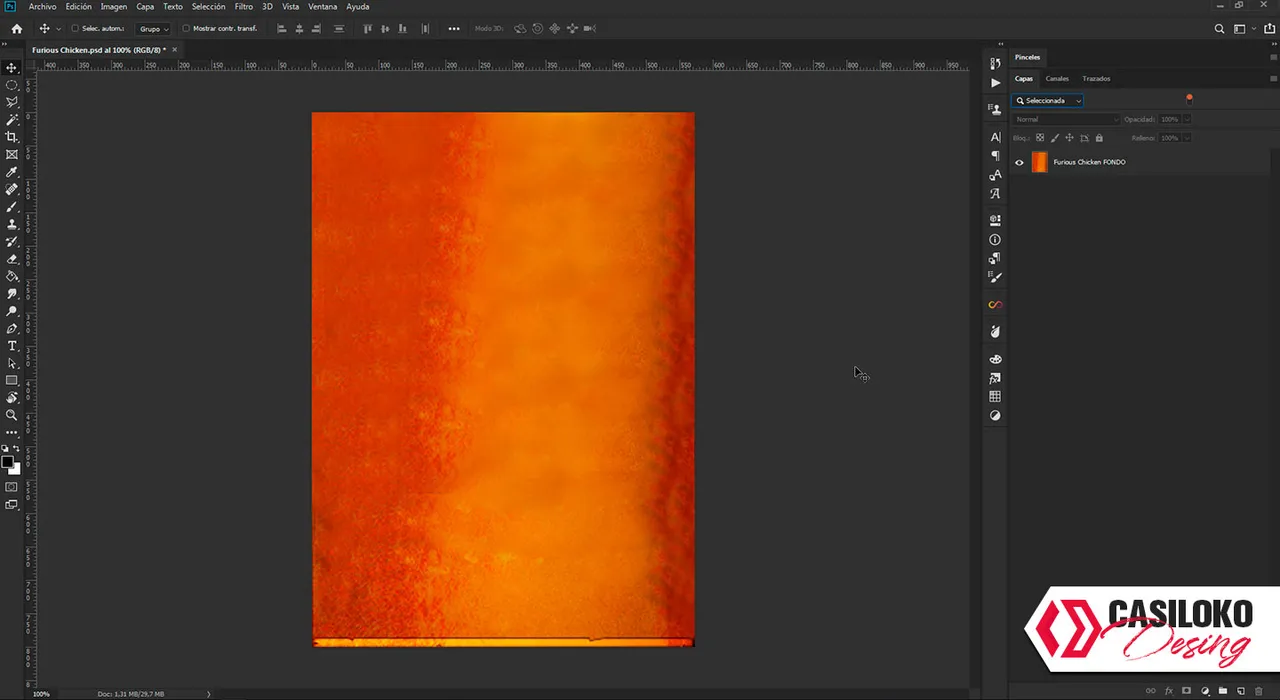Select the Eraser tool
The width and height of the screenshot is (1280, 700).
pos(12,259)
